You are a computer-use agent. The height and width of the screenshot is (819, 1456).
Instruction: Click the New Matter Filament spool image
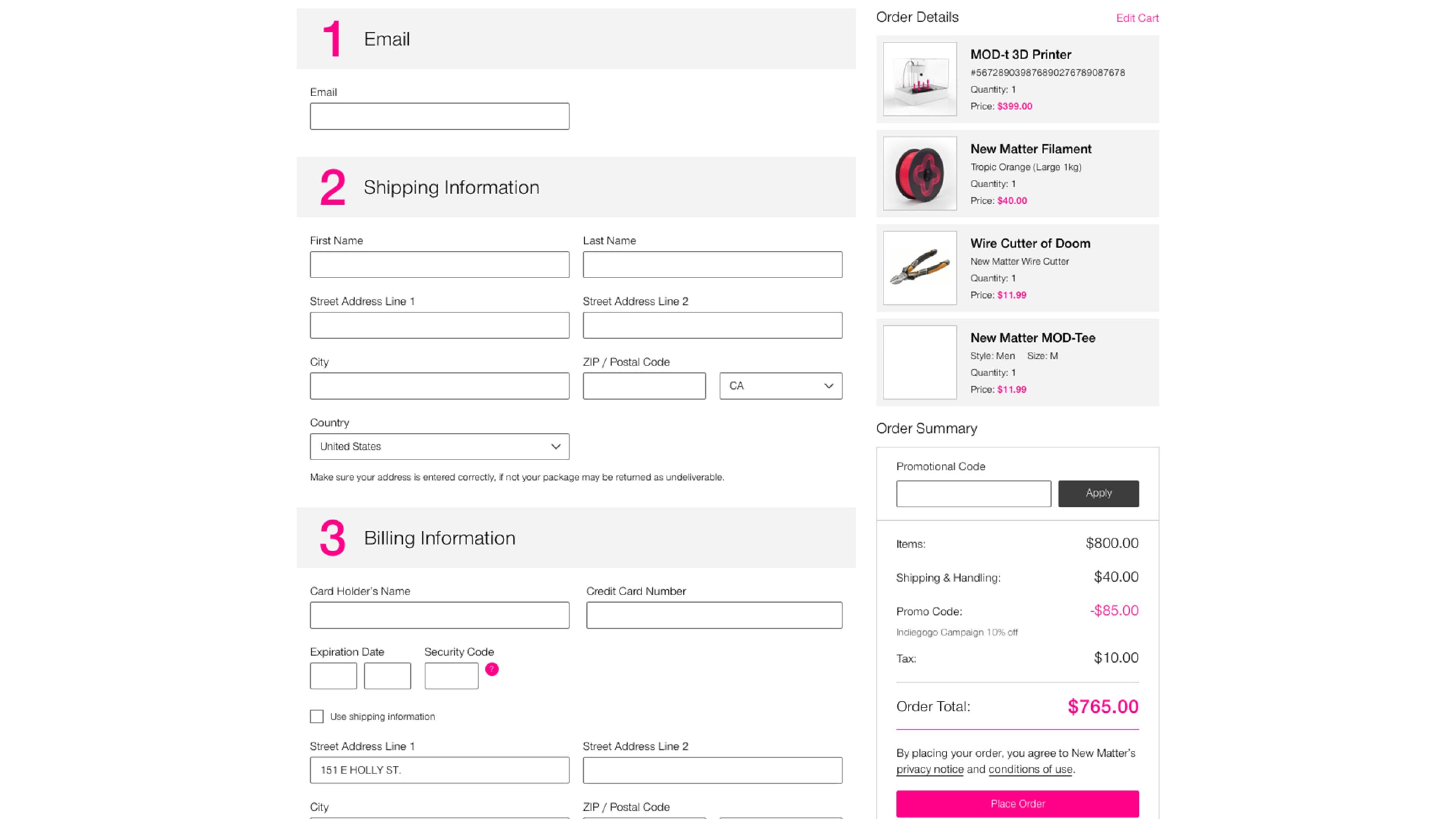(919, 174)
